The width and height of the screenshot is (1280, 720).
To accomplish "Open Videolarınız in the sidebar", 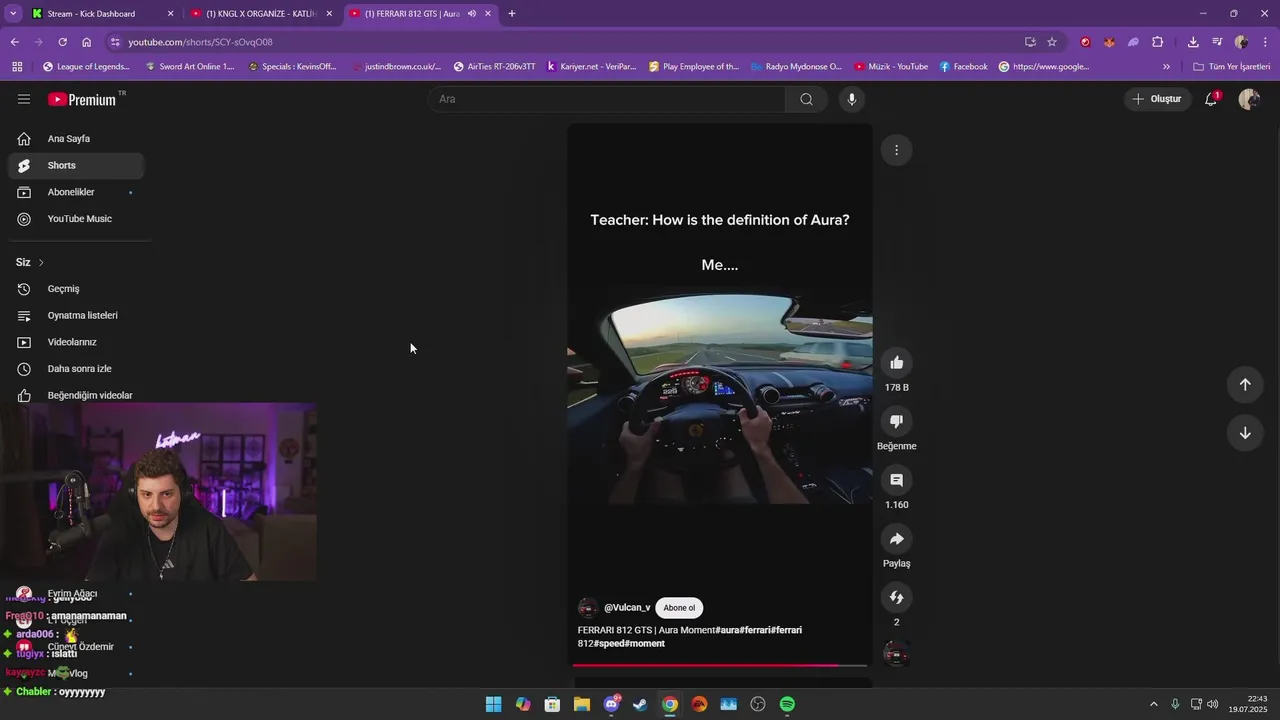I will pos(76,342).
